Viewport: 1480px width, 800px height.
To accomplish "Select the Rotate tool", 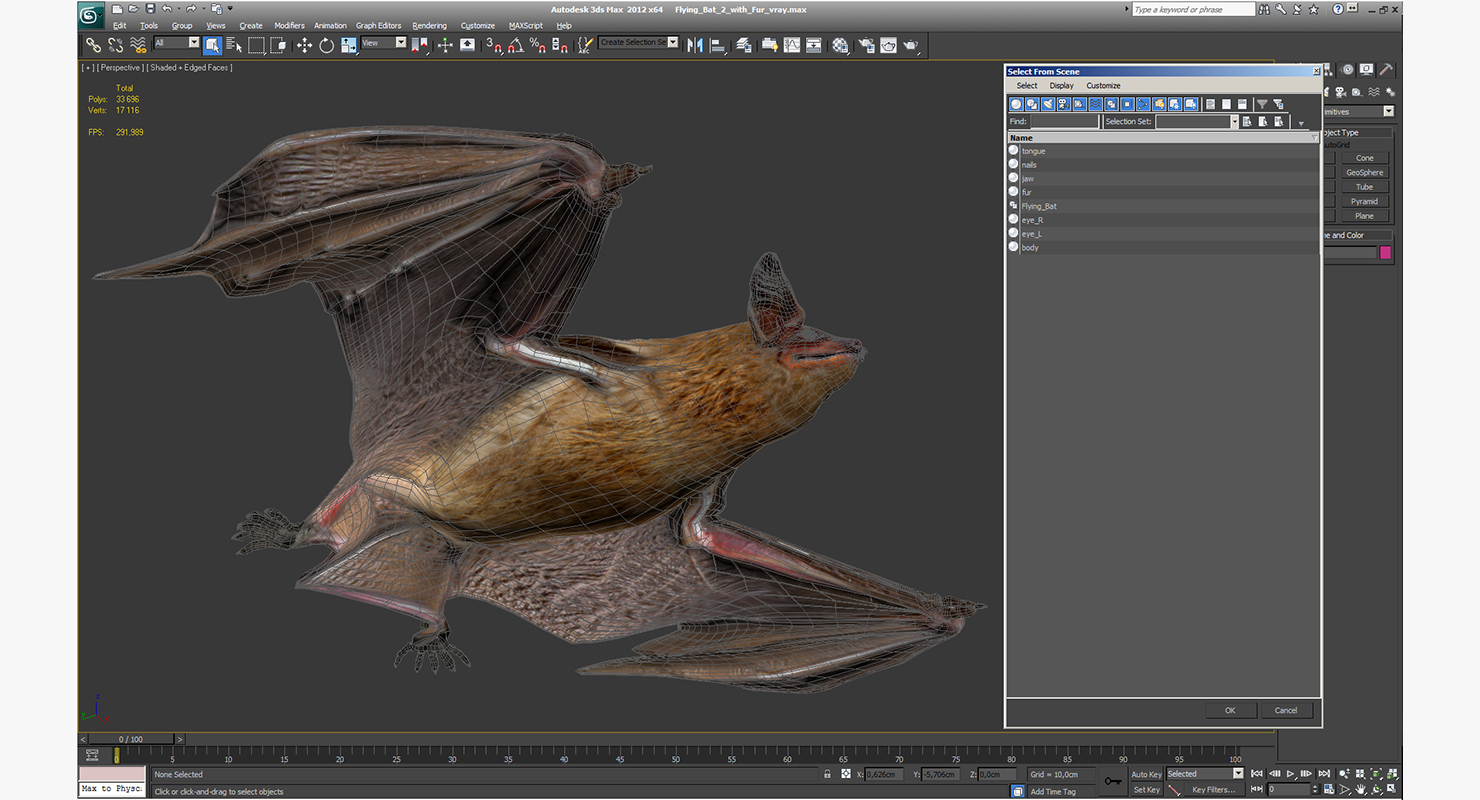I will coord(326,45).
